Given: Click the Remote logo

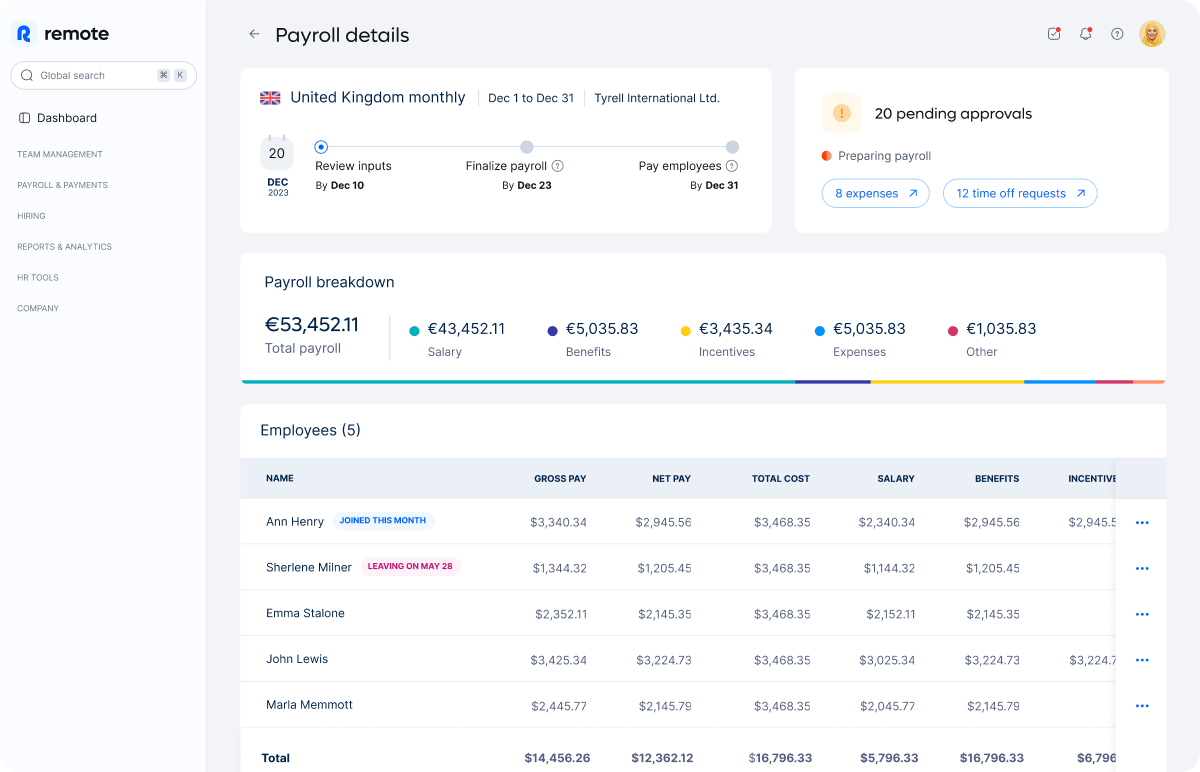Looking at the screenshot, I should pos(64,34).
